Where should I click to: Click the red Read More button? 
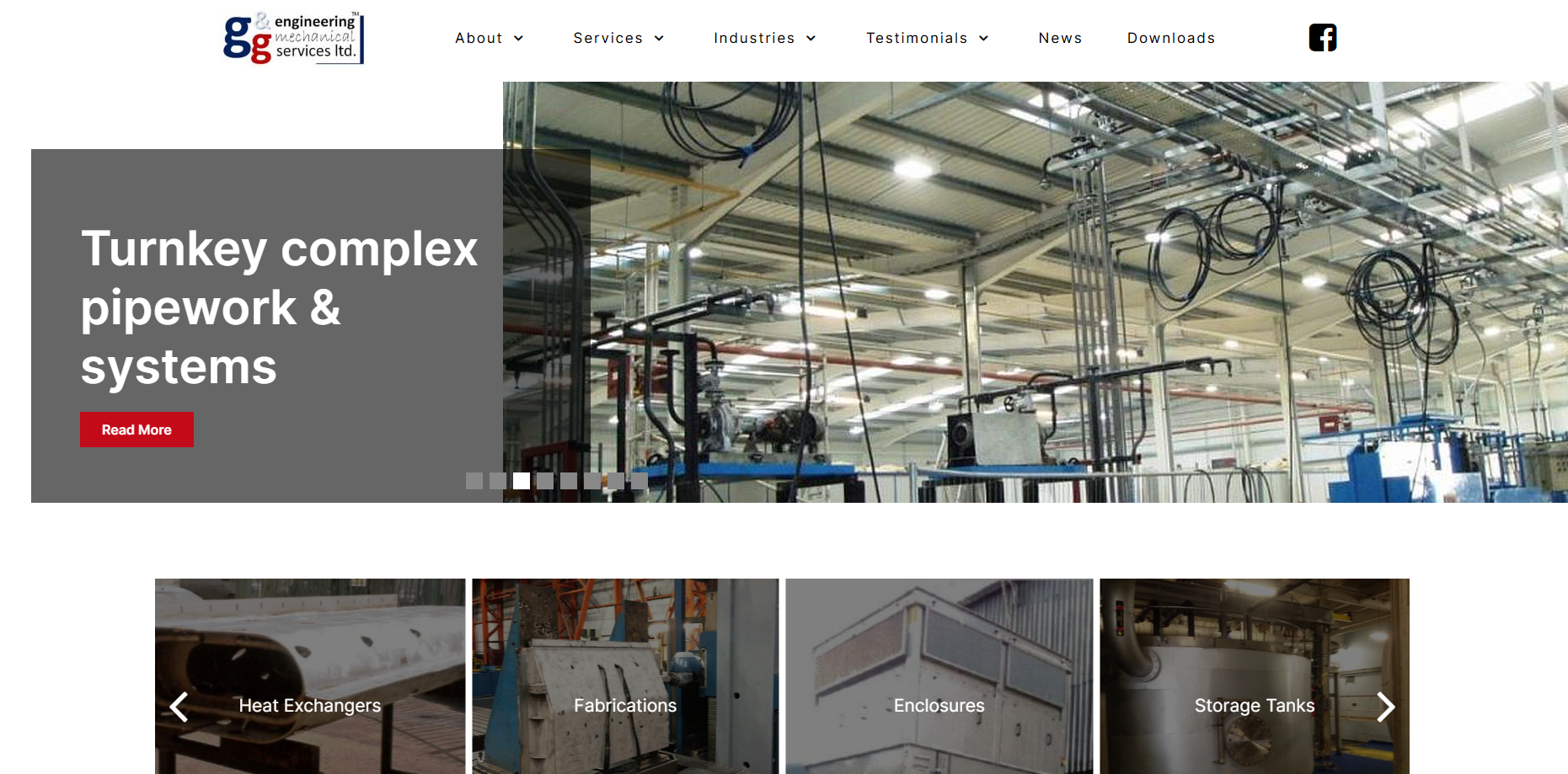pos(136,430)
